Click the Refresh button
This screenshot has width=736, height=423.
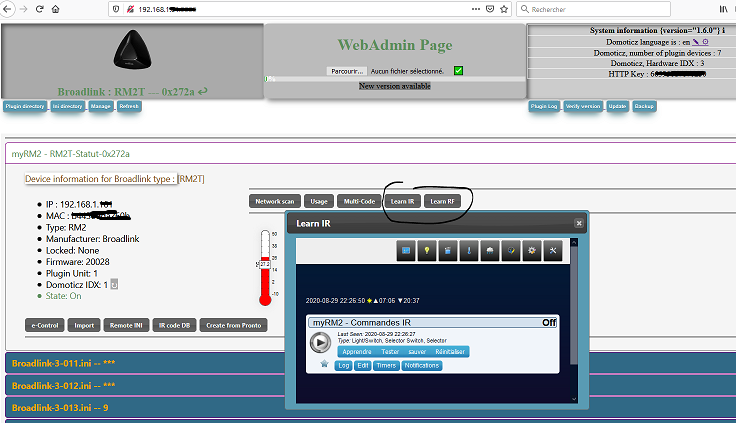[129, 107]
